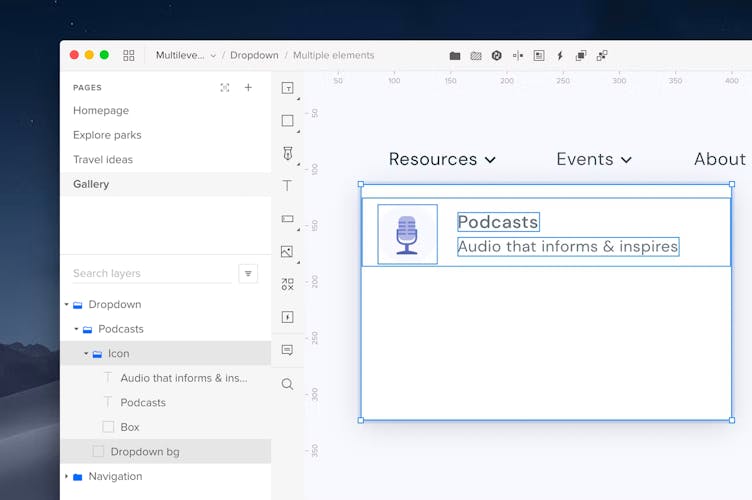Open the Multileve... project dropdown arrow
The height and width of the screenshot is (500, 752).
click(x=213, y=56)
